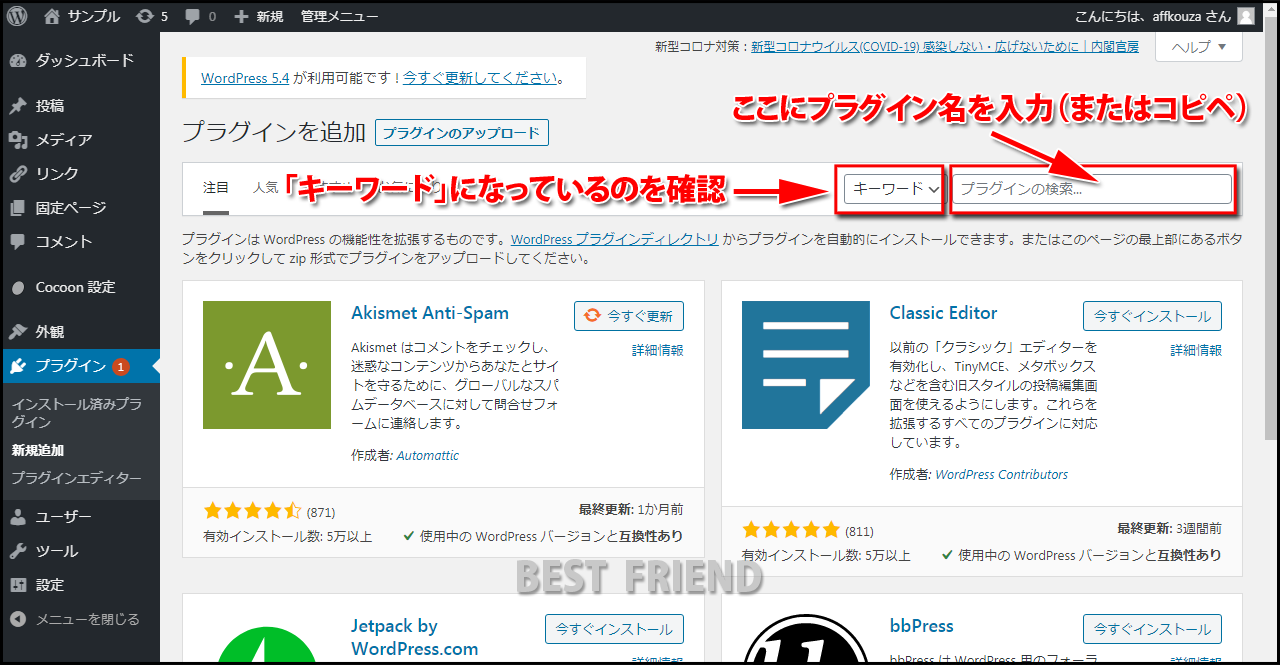Click the Akismet green A thumbnail
This screenshot has width=1280, height=665.
[x=267, y=365]
